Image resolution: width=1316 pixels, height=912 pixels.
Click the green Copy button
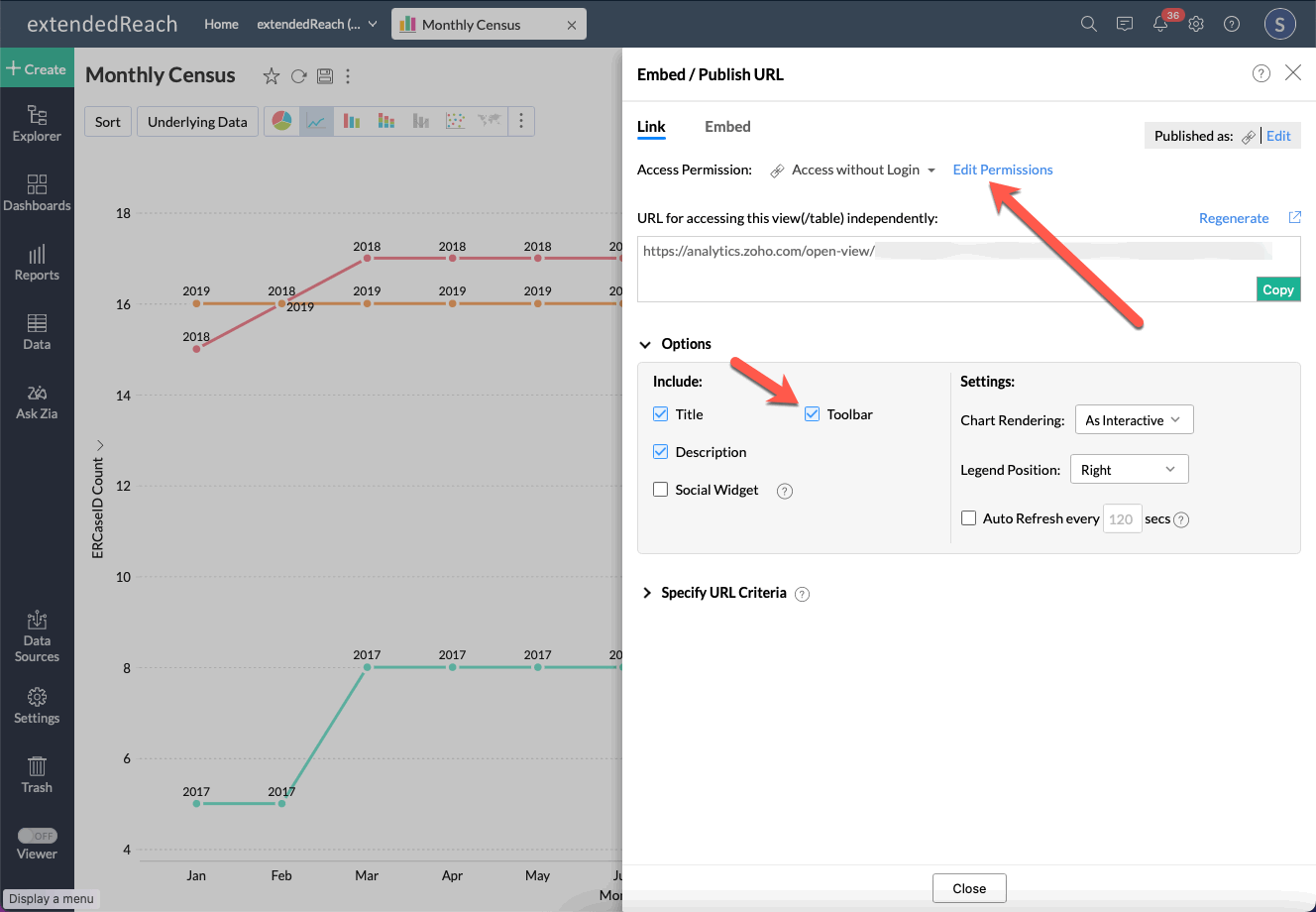click(1277, 289)
